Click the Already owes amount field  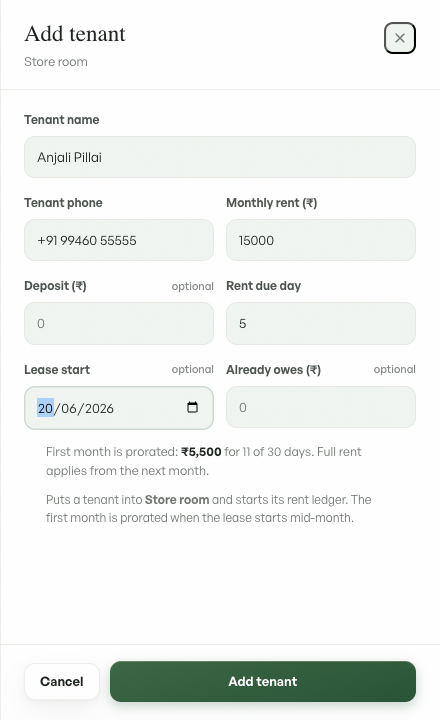[321, 407]
